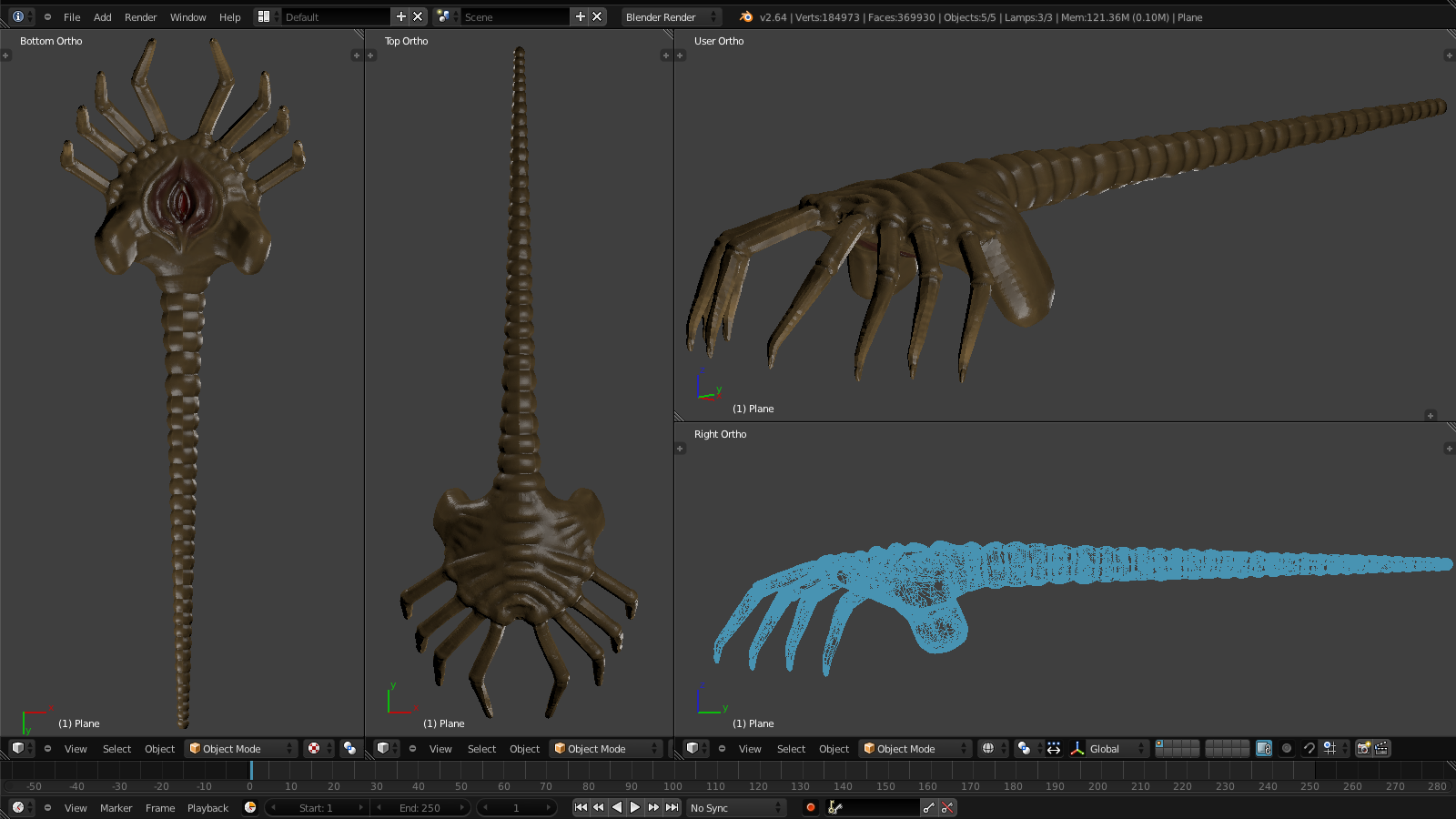1456x819 pixels.
Task: Open the Blender Render engine dropdown
Action: point(671,16)
